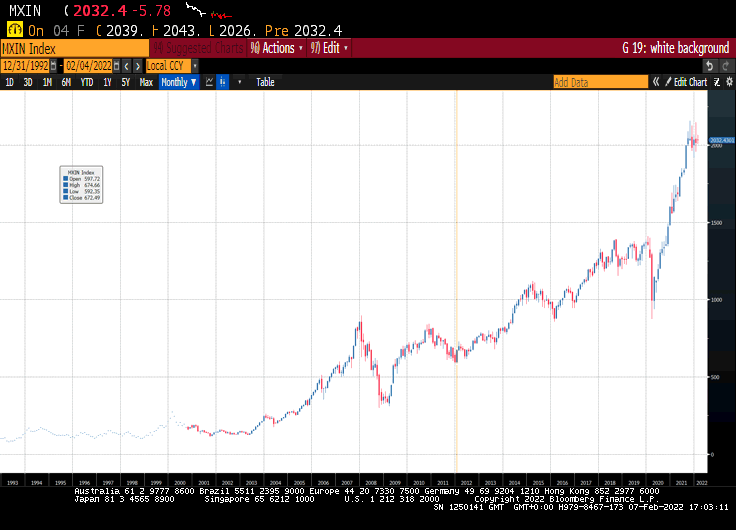The height and width of the screenshot is (530, 736).
Task: Select the 6M range
Action: coord(66,82)
